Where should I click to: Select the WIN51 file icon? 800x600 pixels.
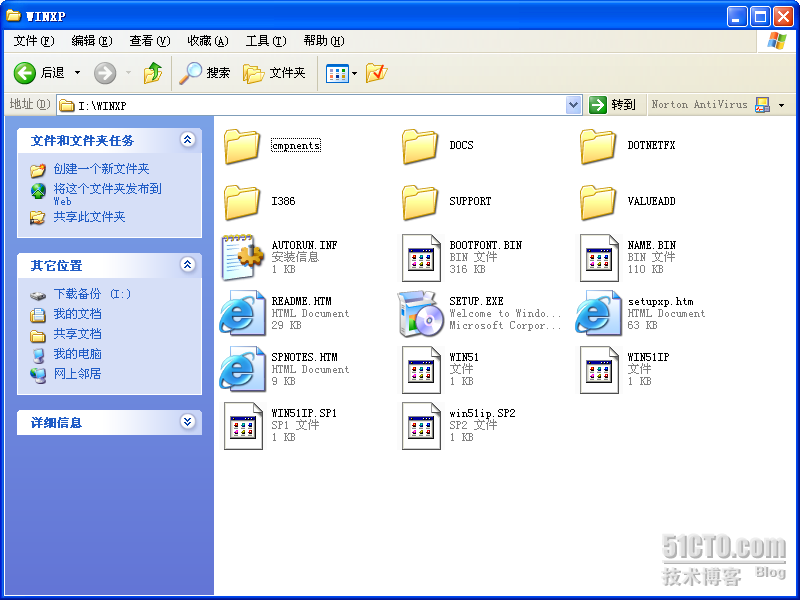[x=421, y=370]
